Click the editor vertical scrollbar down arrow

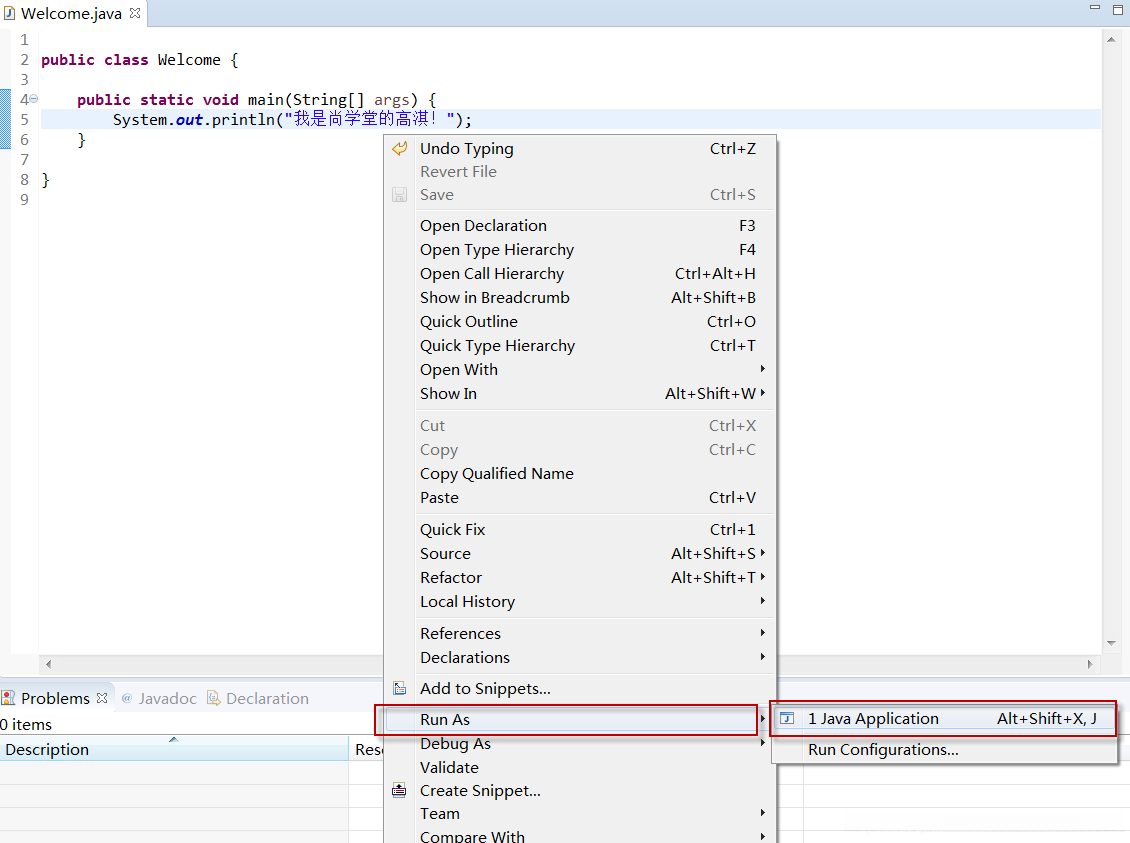click(x=1111, y=643)
